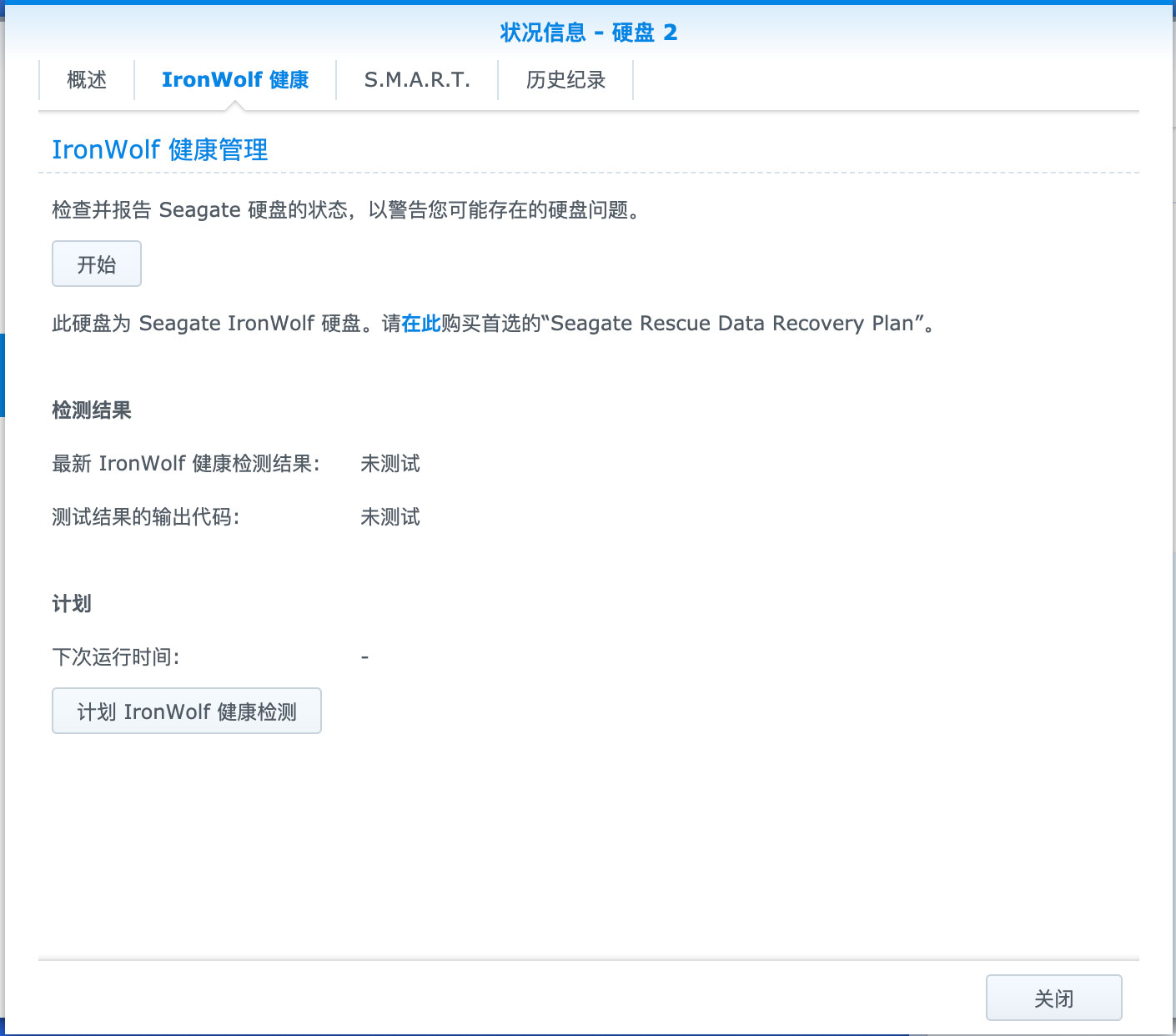
Task: Click the 检测结果 section title
Action: coord(92,410)
